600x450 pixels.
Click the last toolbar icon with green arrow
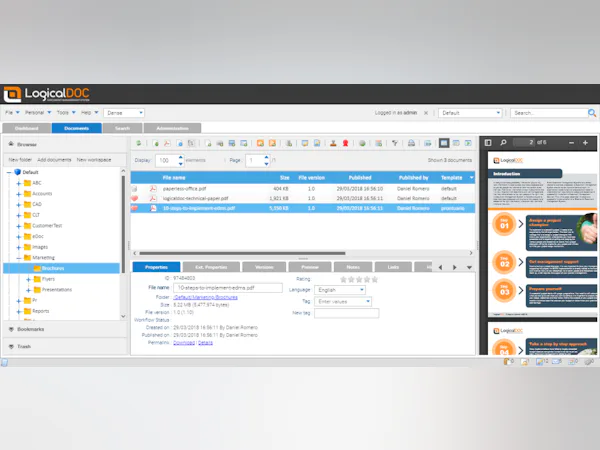click(468, 143)
